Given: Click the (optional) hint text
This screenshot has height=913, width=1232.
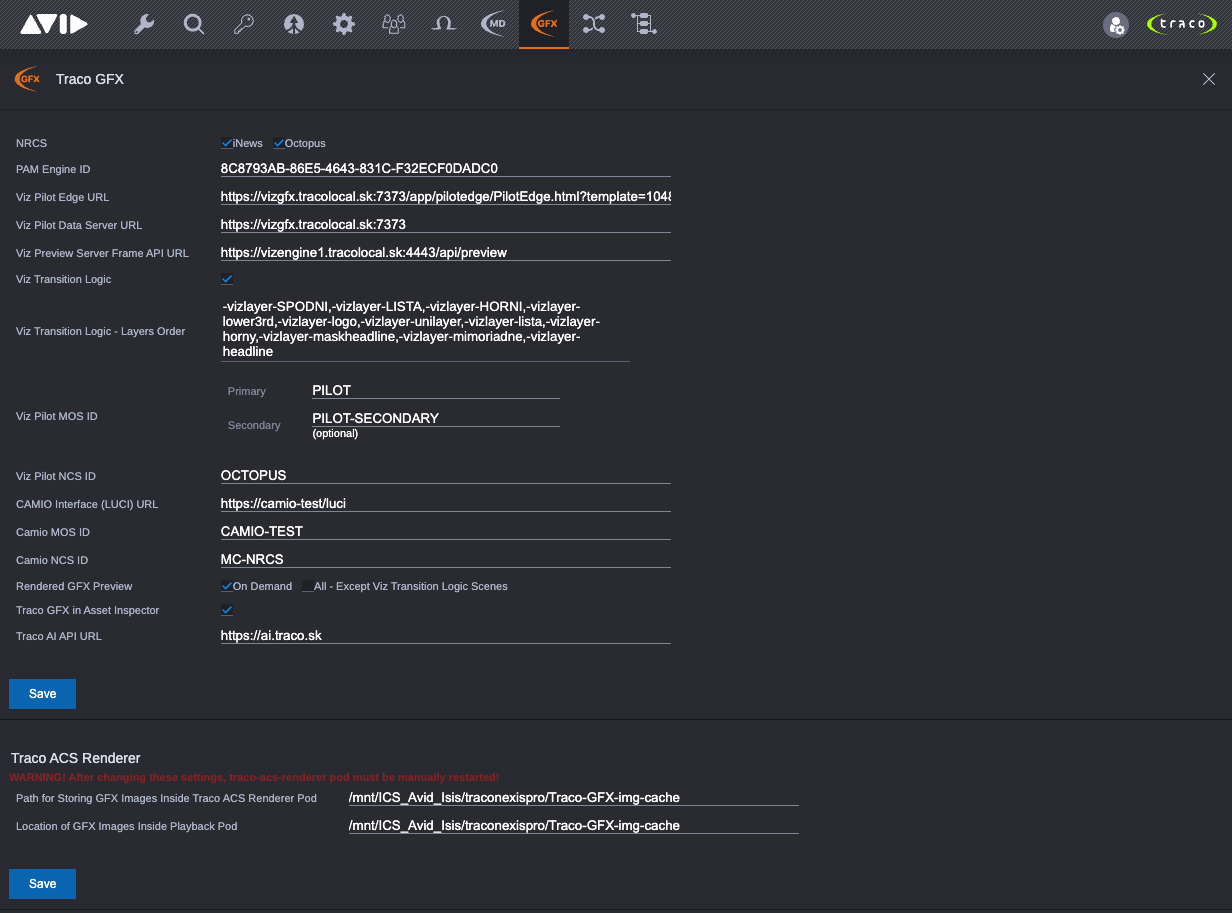Looking at the screenshot, I should (335, 434).
